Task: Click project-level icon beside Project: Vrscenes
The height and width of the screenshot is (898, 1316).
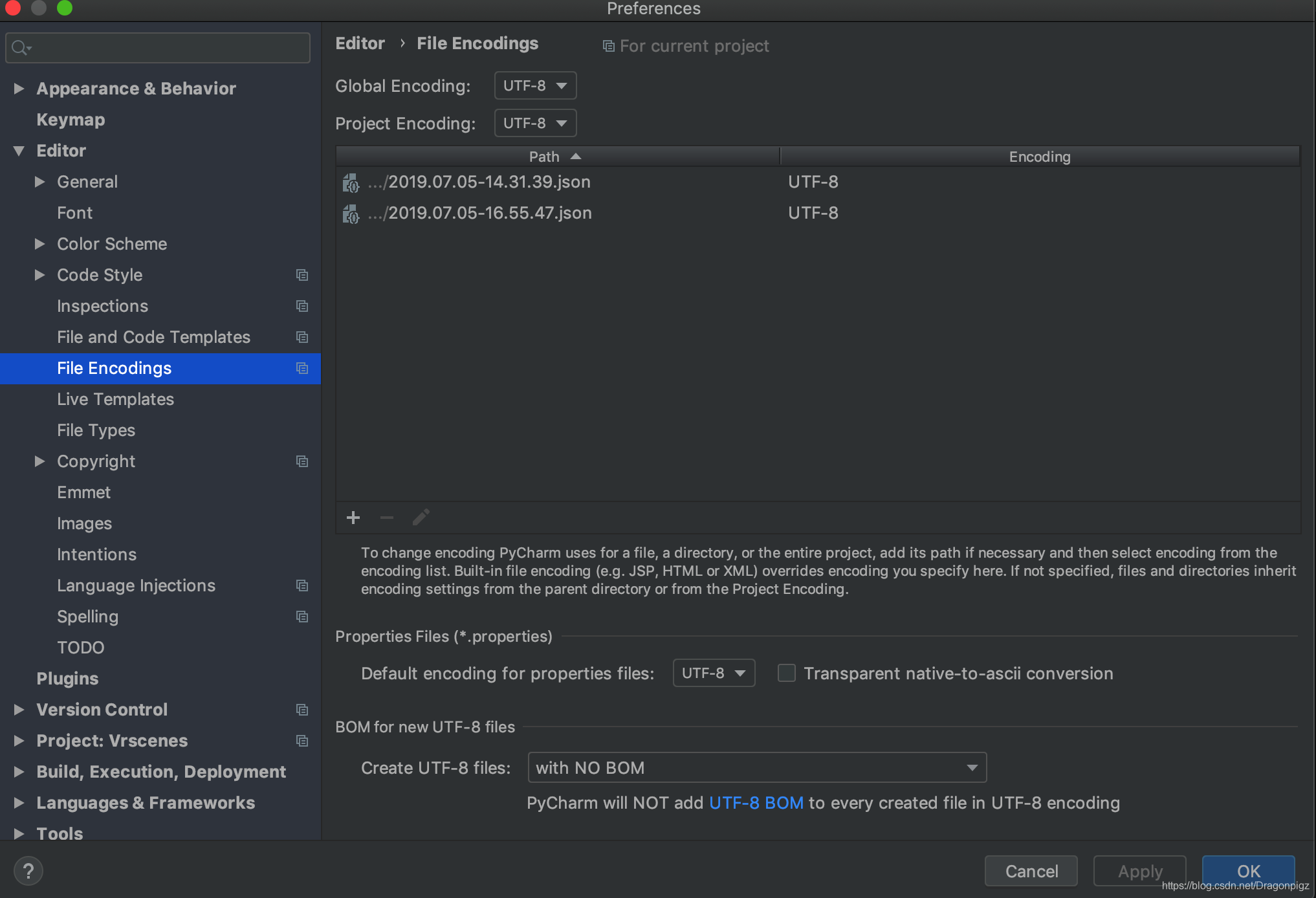Action: tap(302, 741)
